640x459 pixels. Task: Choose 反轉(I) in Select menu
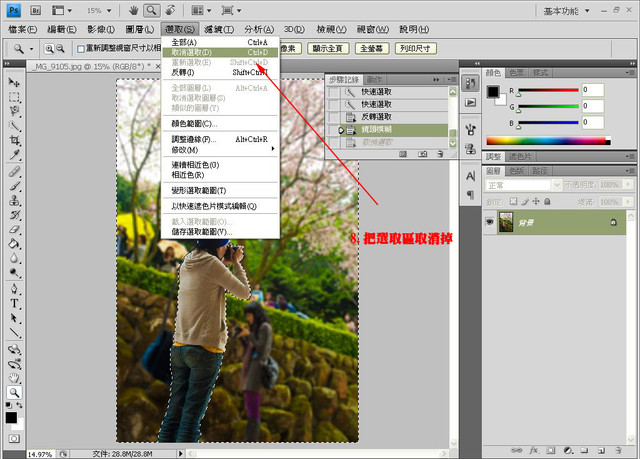[x=220, y=73]
